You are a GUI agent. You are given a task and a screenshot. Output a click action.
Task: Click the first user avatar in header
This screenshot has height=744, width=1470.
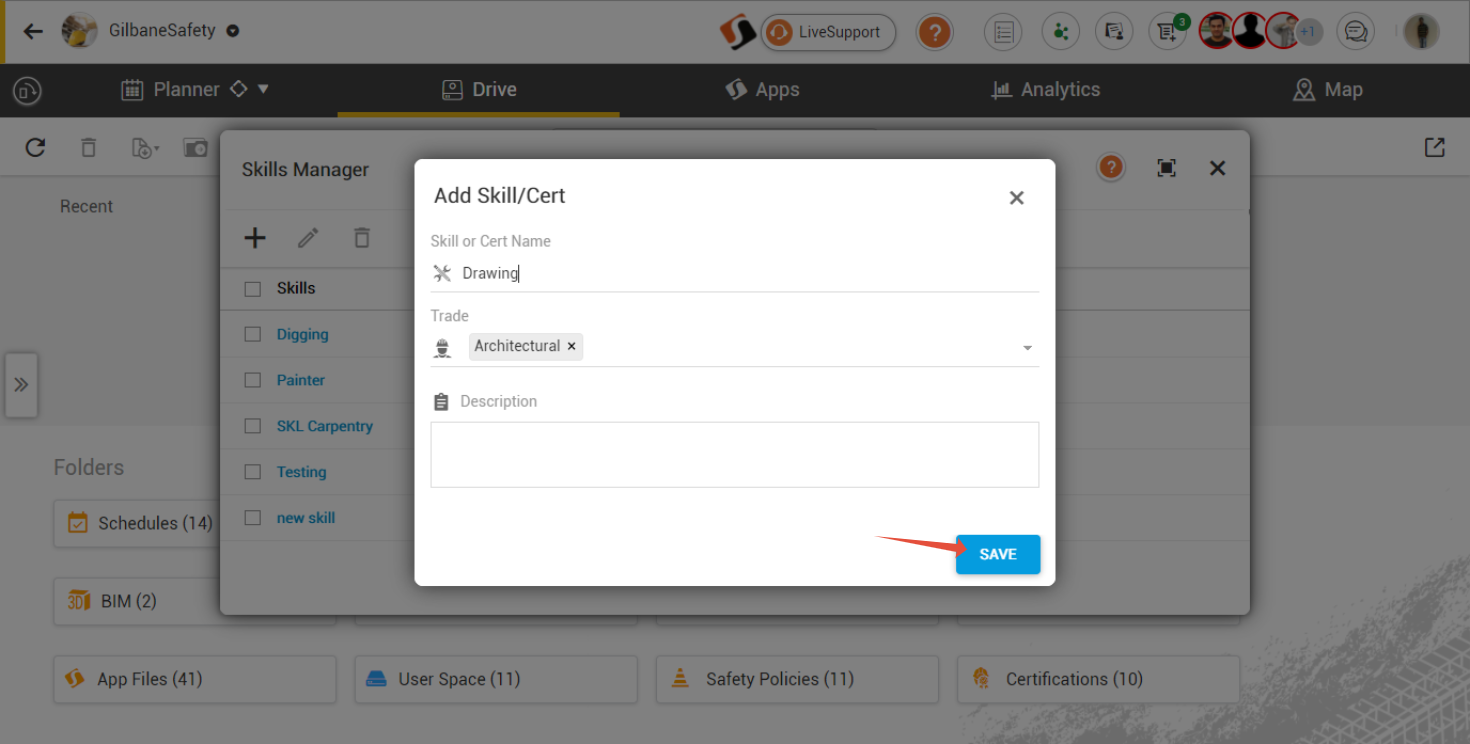pyautogui.click(x=1216, y=32)
